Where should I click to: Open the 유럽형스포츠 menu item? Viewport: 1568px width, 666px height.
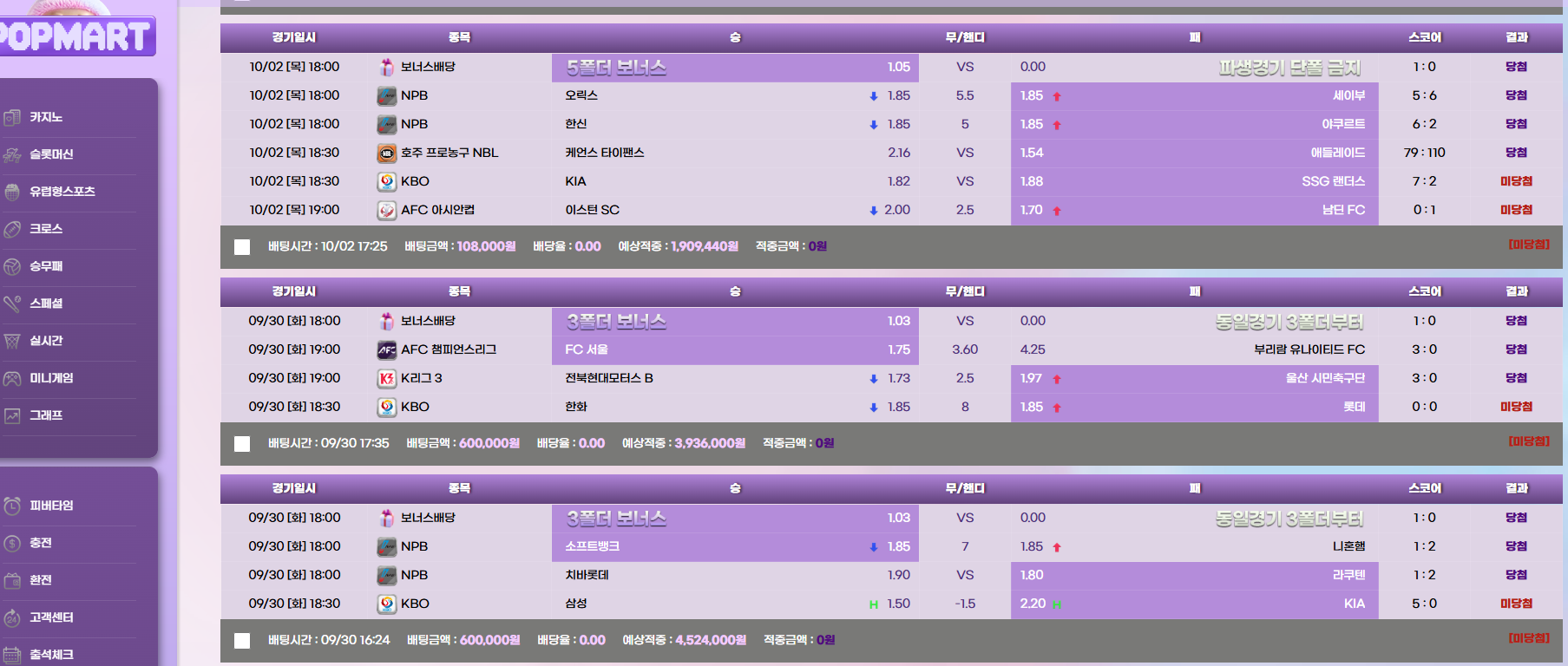point(62,192)
